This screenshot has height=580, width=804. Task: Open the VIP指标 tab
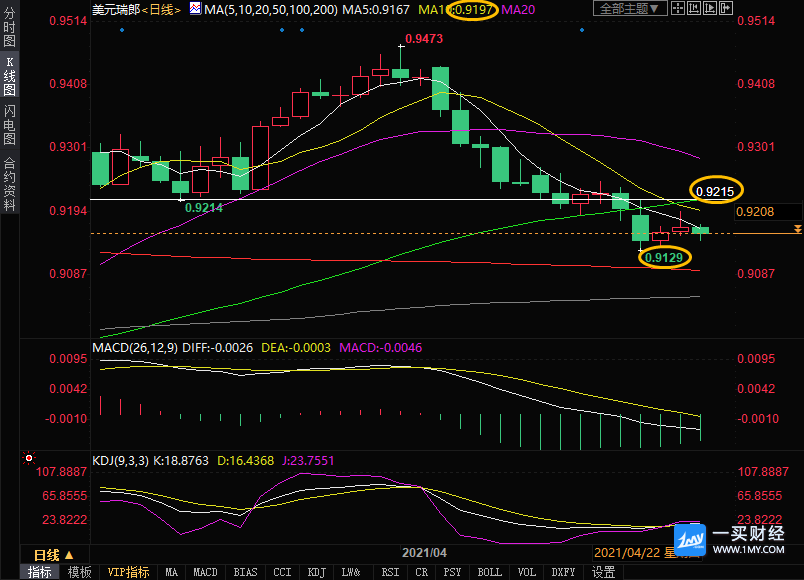[128, 572]
